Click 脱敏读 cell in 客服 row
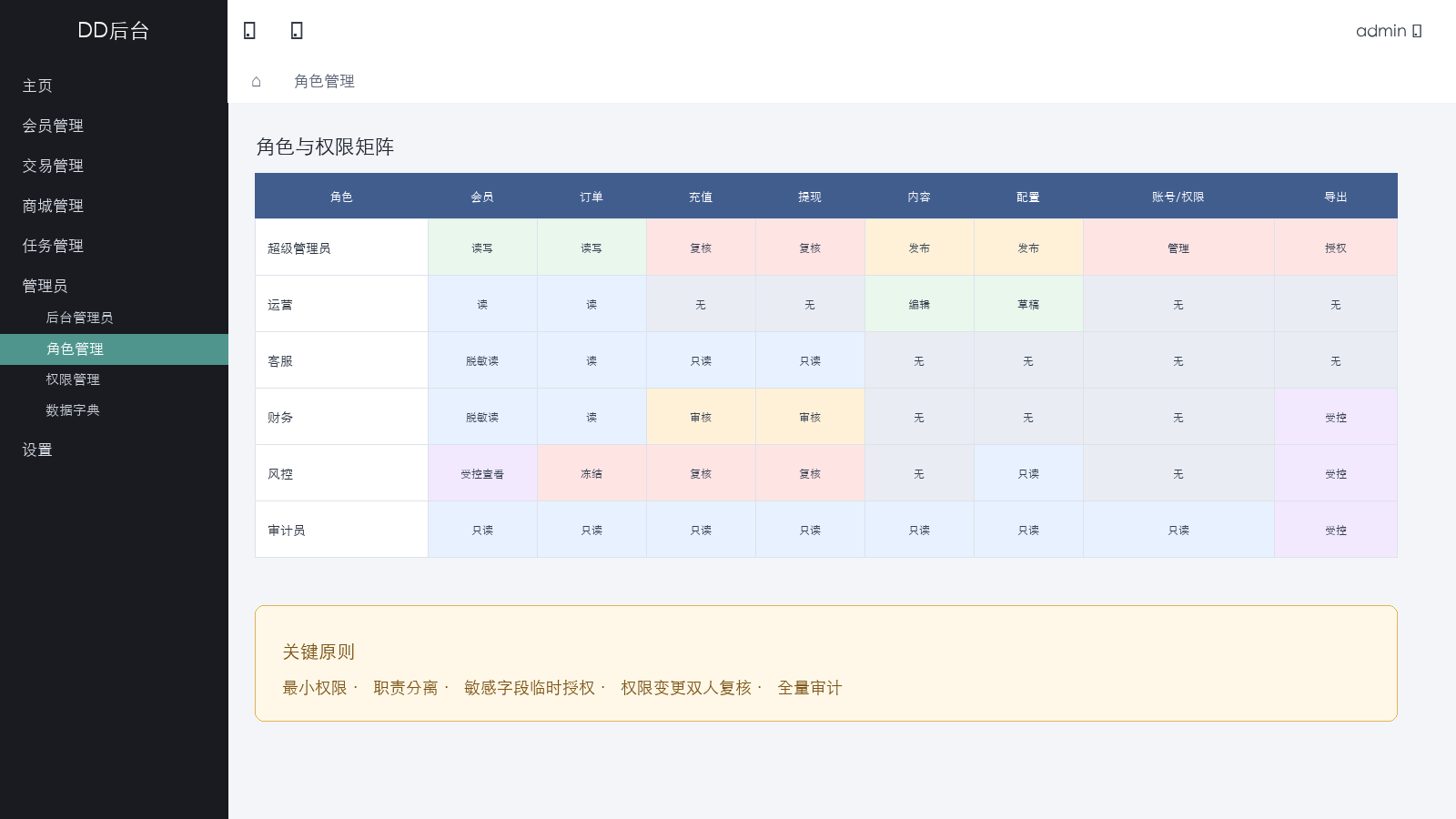The image size is (1456, 819). 482,360
